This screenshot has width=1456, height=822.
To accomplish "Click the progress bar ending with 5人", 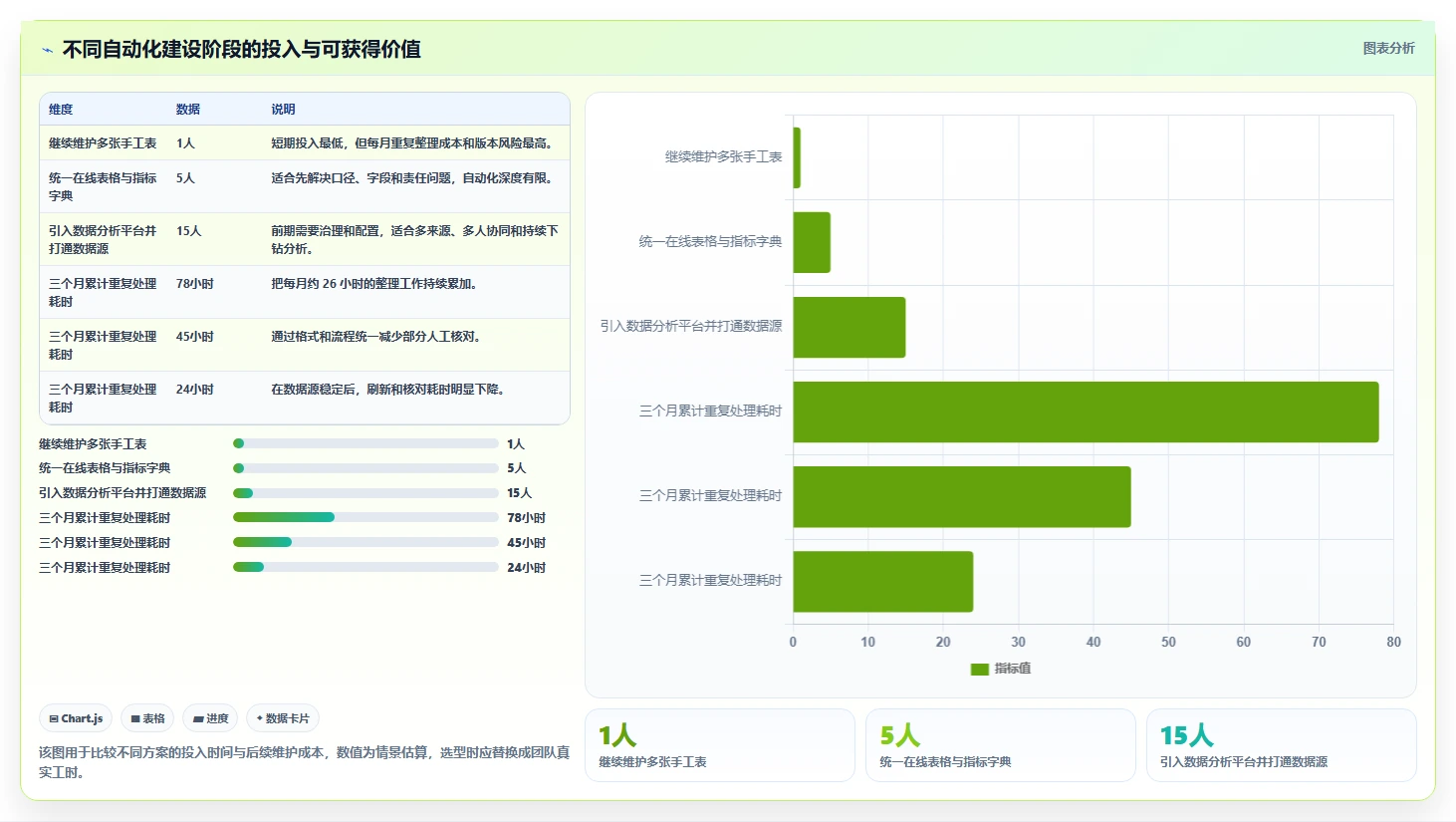I will tap(365, 468).
